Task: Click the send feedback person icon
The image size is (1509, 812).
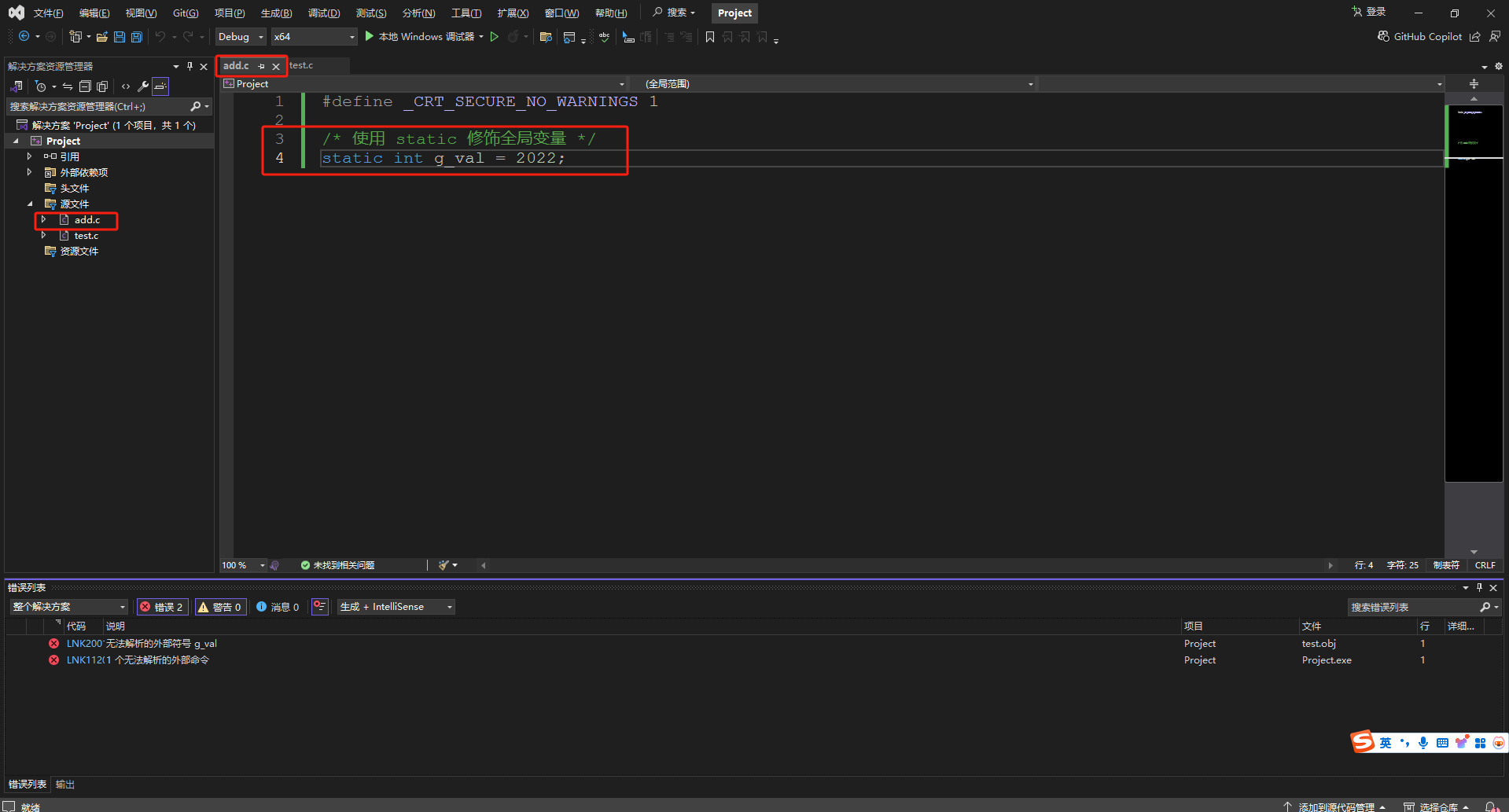Action: click(1495, 36)
